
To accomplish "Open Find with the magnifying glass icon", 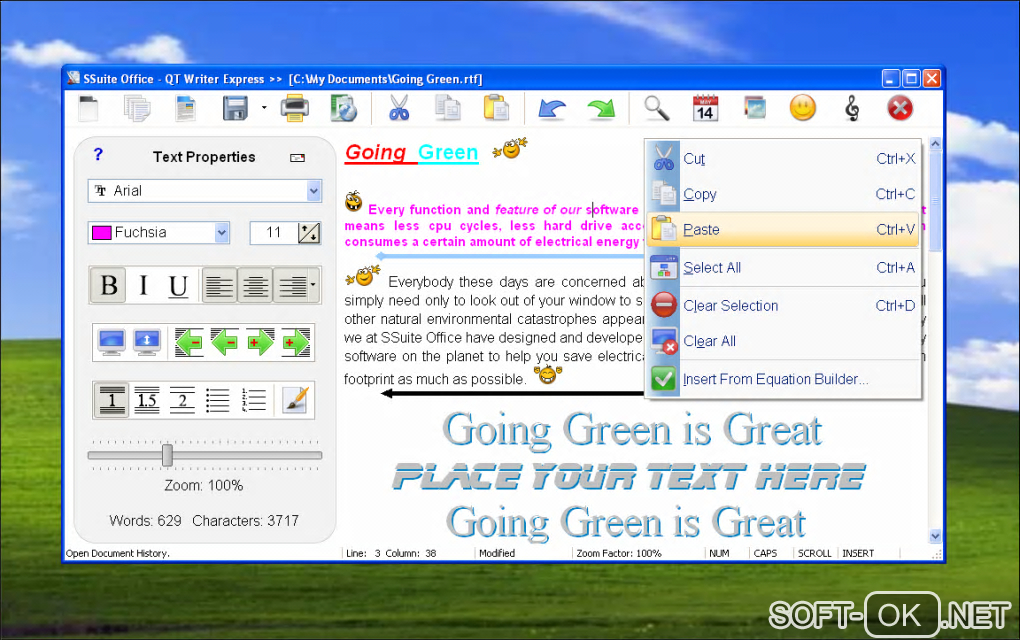I will click(656, 109).
